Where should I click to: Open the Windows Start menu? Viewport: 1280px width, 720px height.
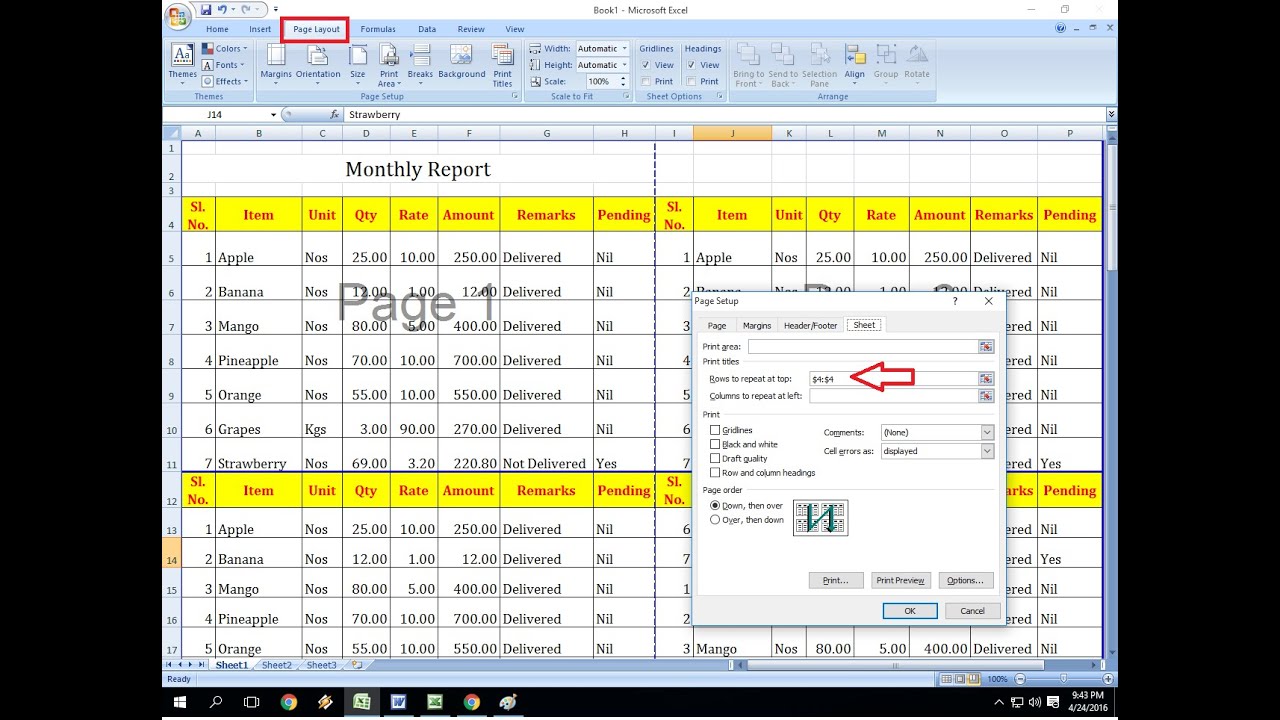point(180,702)
